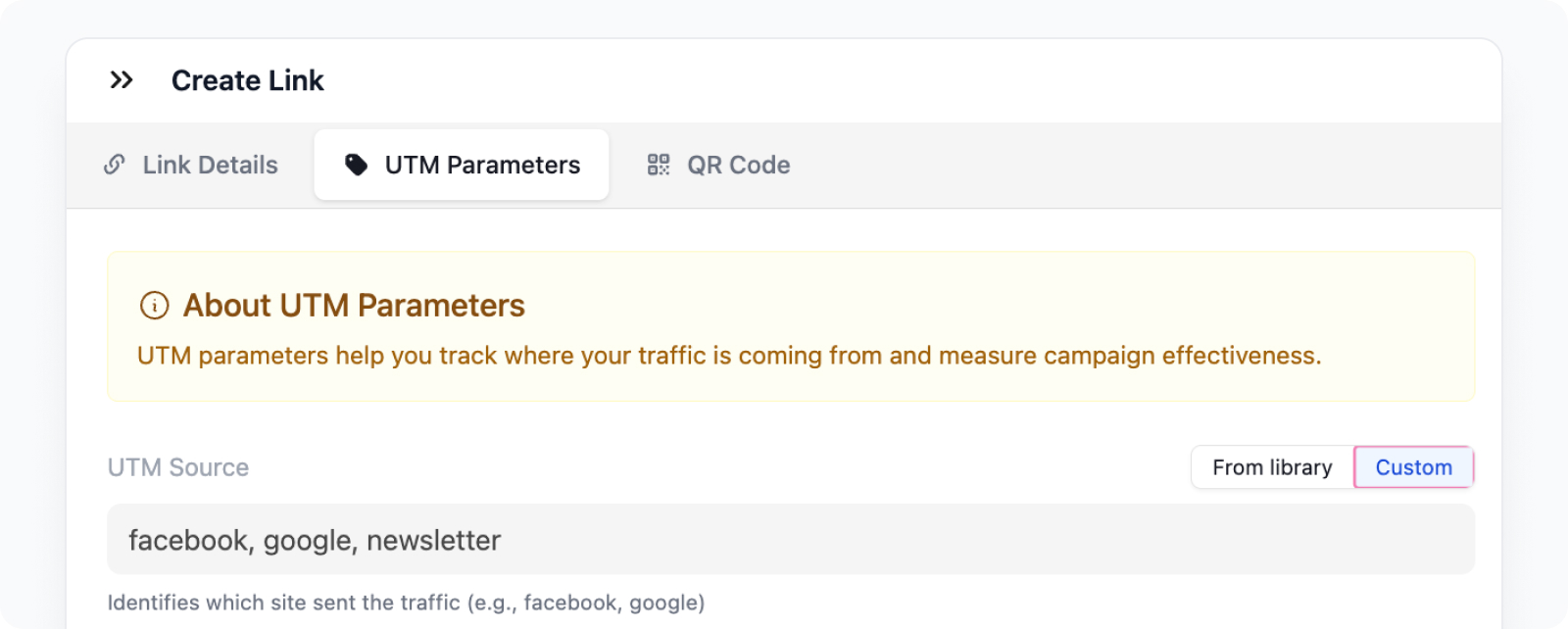Image resolution: width=1568 pixels, height=629 pixels.
Task: Click the facebook, google, newsletter placeholder text
Action: [315, 541]
